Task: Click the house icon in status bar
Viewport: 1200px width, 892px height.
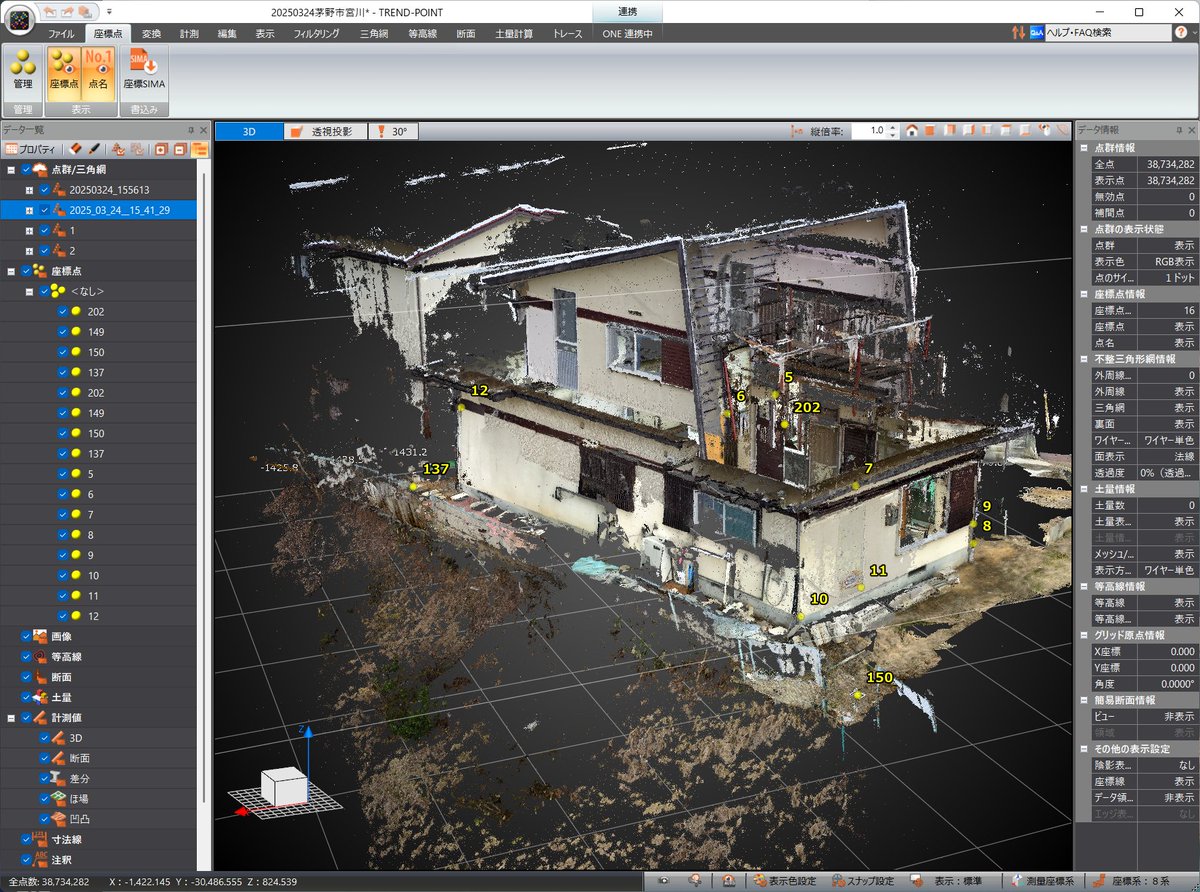Action: (729, 881)
